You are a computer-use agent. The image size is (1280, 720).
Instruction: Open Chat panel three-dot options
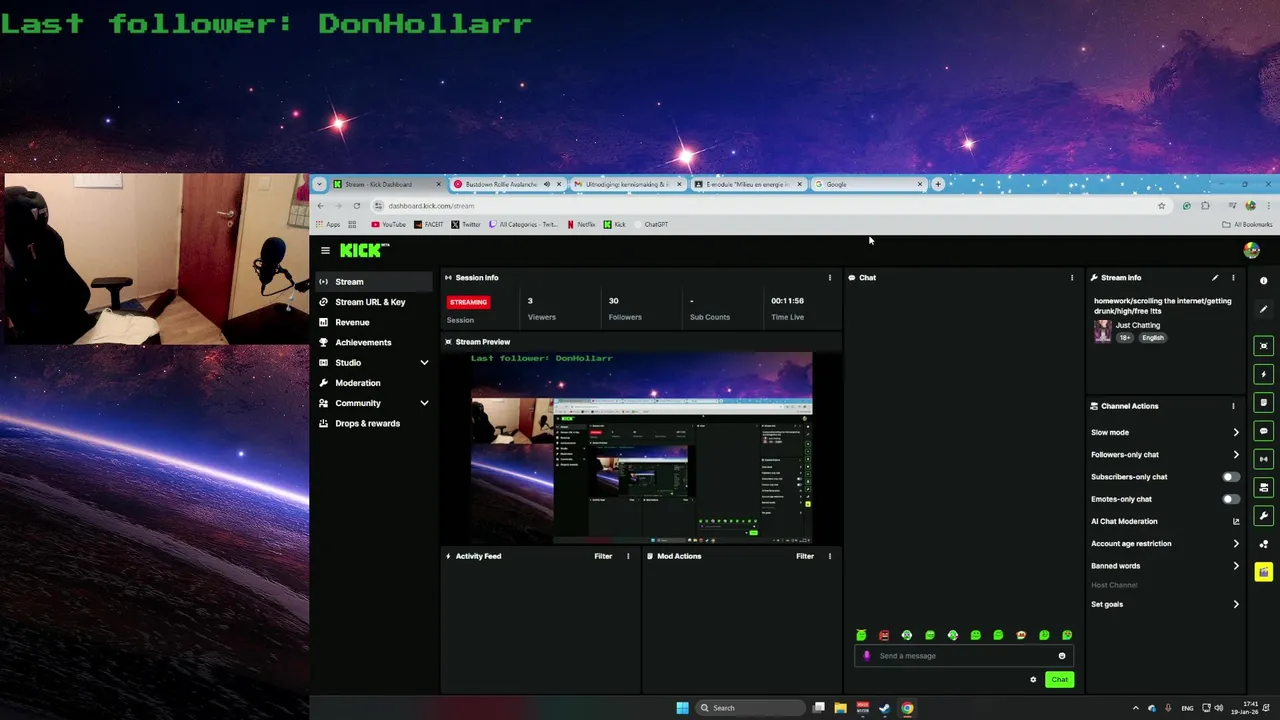(x=1072, y=278)
